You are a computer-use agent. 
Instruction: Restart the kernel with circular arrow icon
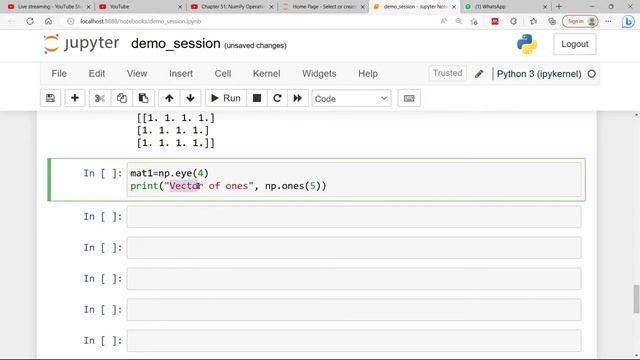277,98
